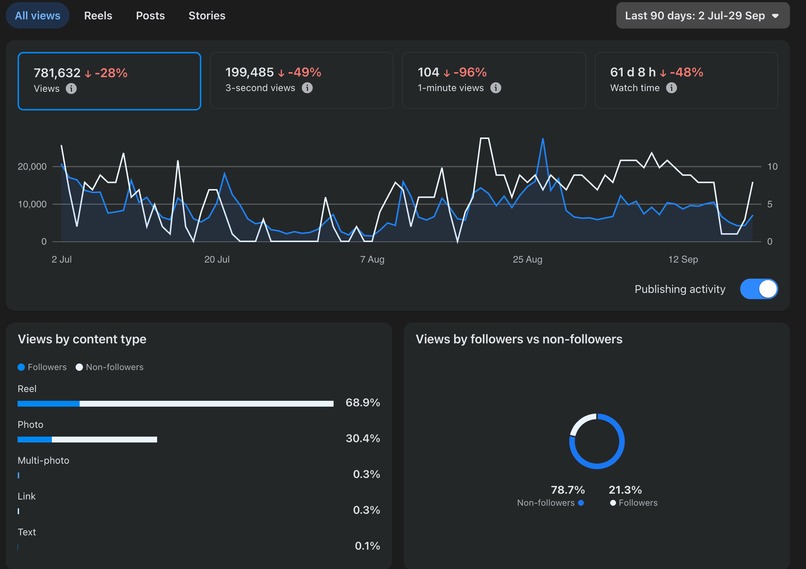Click the info icon next to Views
This screenshot has width=806, height=569.
71,88
